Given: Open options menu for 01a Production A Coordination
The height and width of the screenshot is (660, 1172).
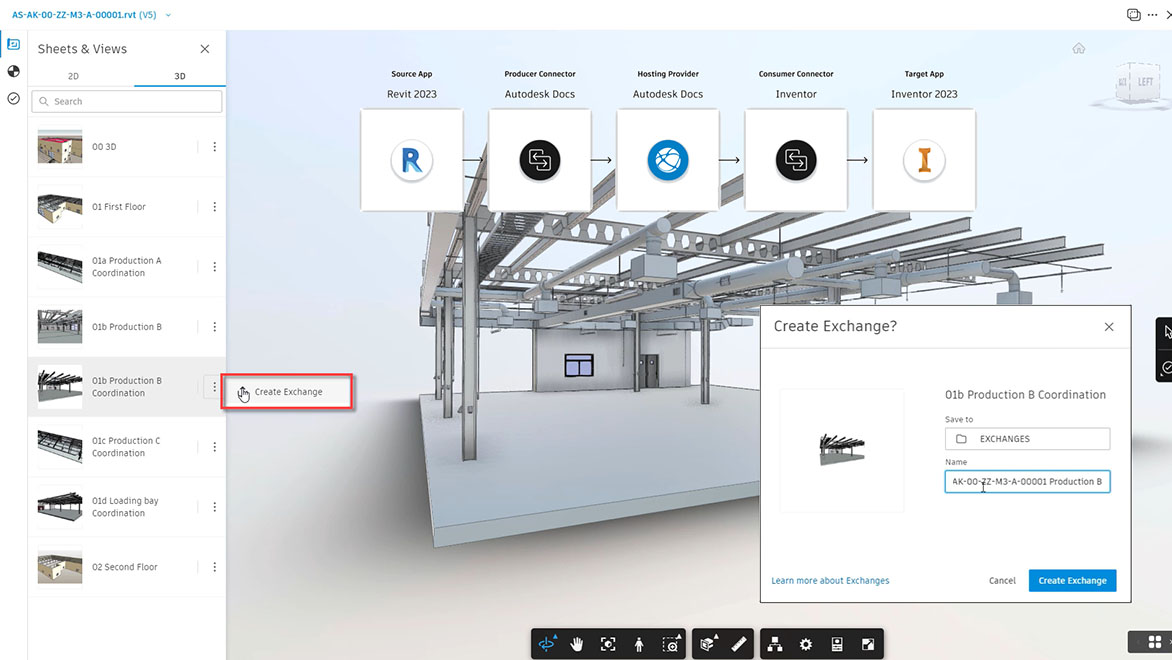Looking at the screenshot, I should [215, 267].
